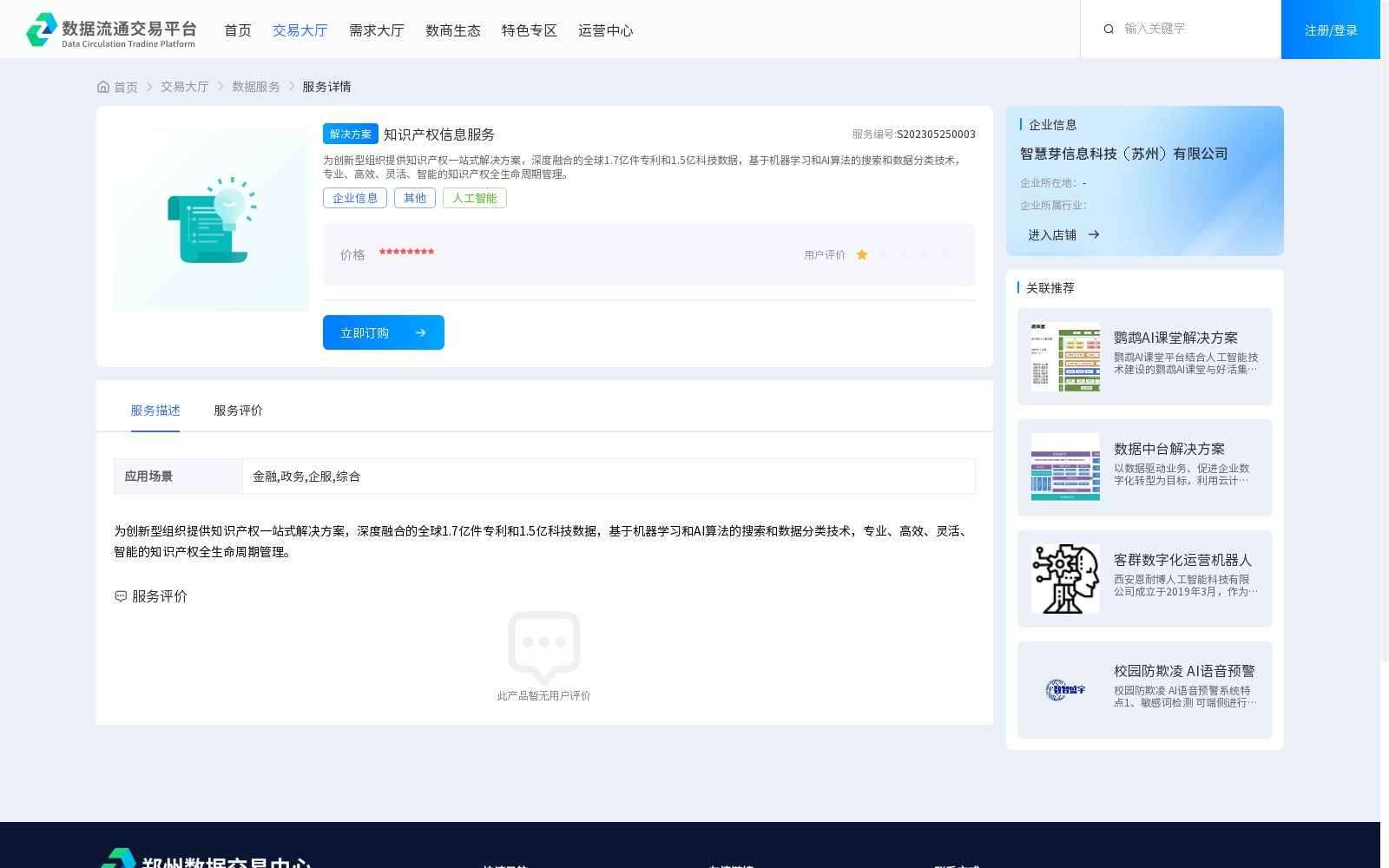Click 此产品暂无用户评价 text
Screen dimensions: 1389x868
click(x=543, y=696)
